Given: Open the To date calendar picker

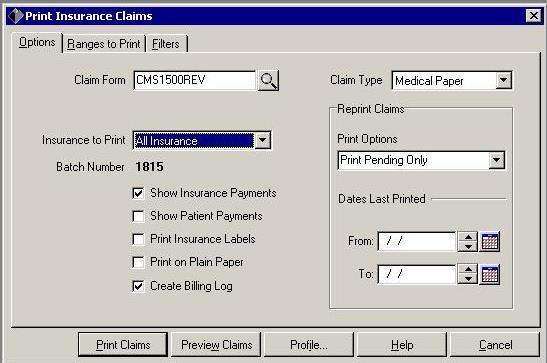Looking at the screenshot, I should pyautogui.click(x=489, y=274).
